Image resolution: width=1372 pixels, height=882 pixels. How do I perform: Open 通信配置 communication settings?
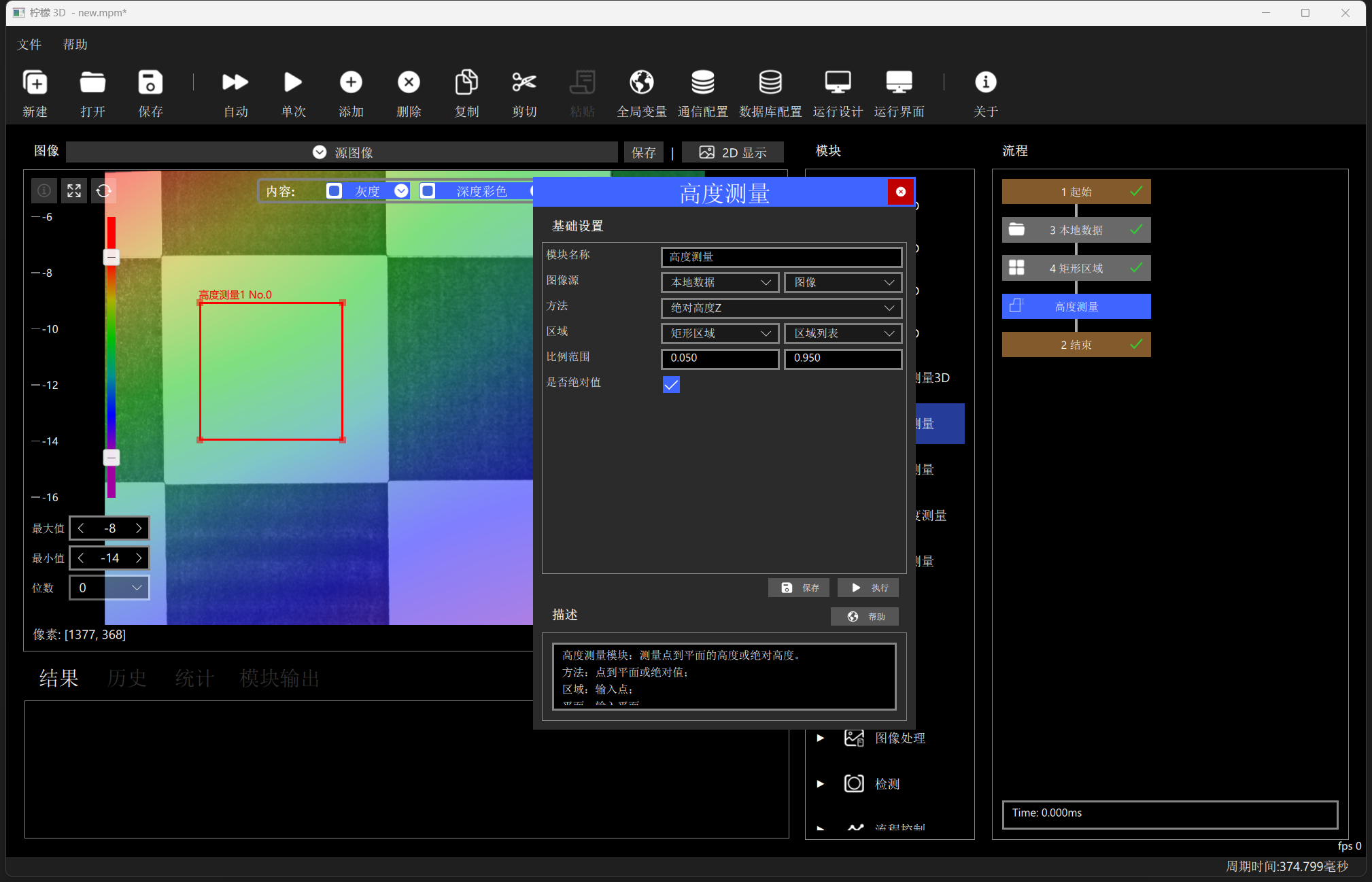[702, 83]
